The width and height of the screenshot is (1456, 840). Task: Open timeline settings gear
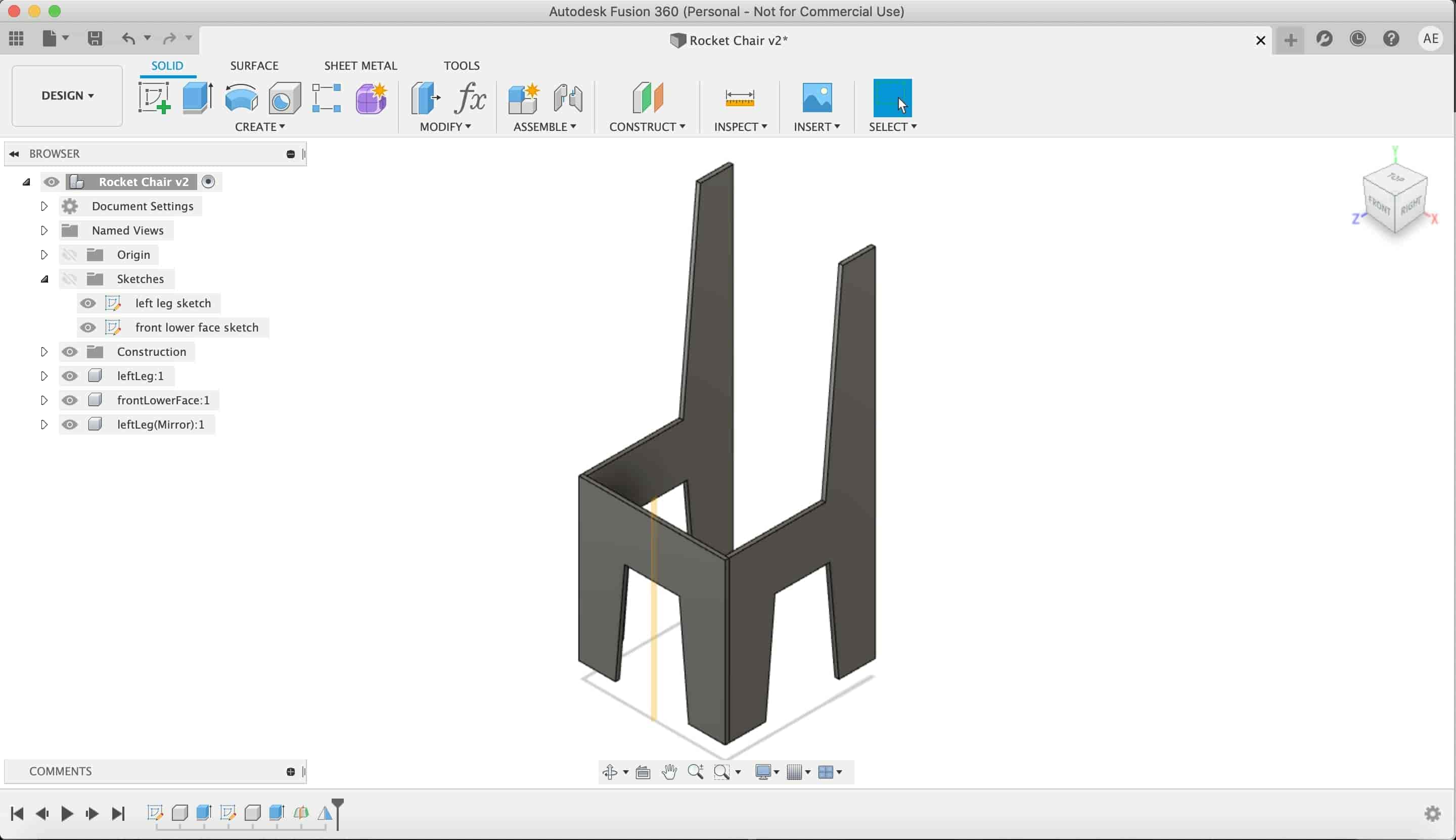(1432, 814)
